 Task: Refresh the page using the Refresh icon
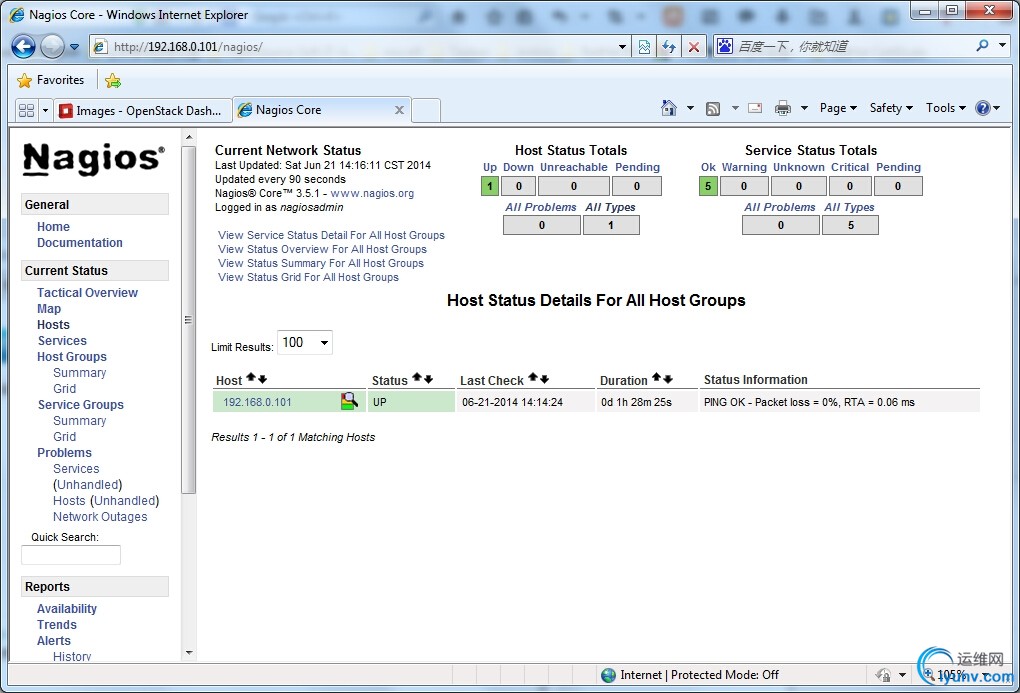tap(669, 47)
